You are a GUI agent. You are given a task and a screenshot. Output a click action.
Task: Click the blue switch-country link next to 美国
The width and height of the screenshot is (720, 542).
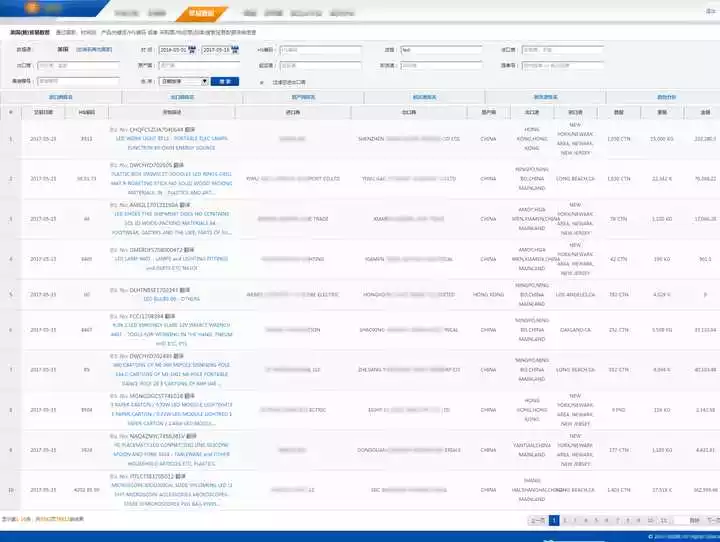click(x=94, y=49)
